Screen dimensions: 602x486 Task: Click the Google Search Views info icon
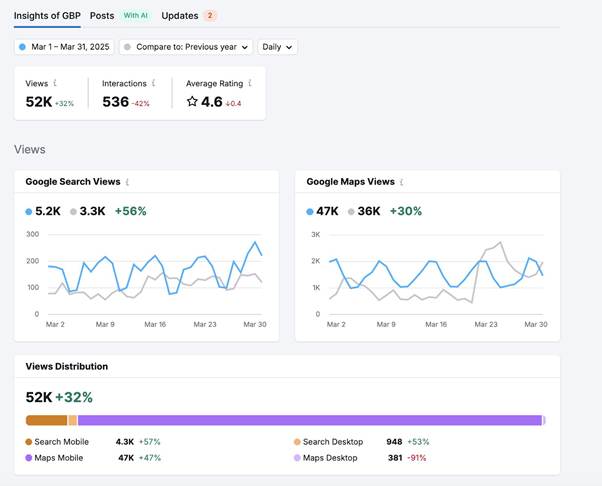click(x=127, y=182)
